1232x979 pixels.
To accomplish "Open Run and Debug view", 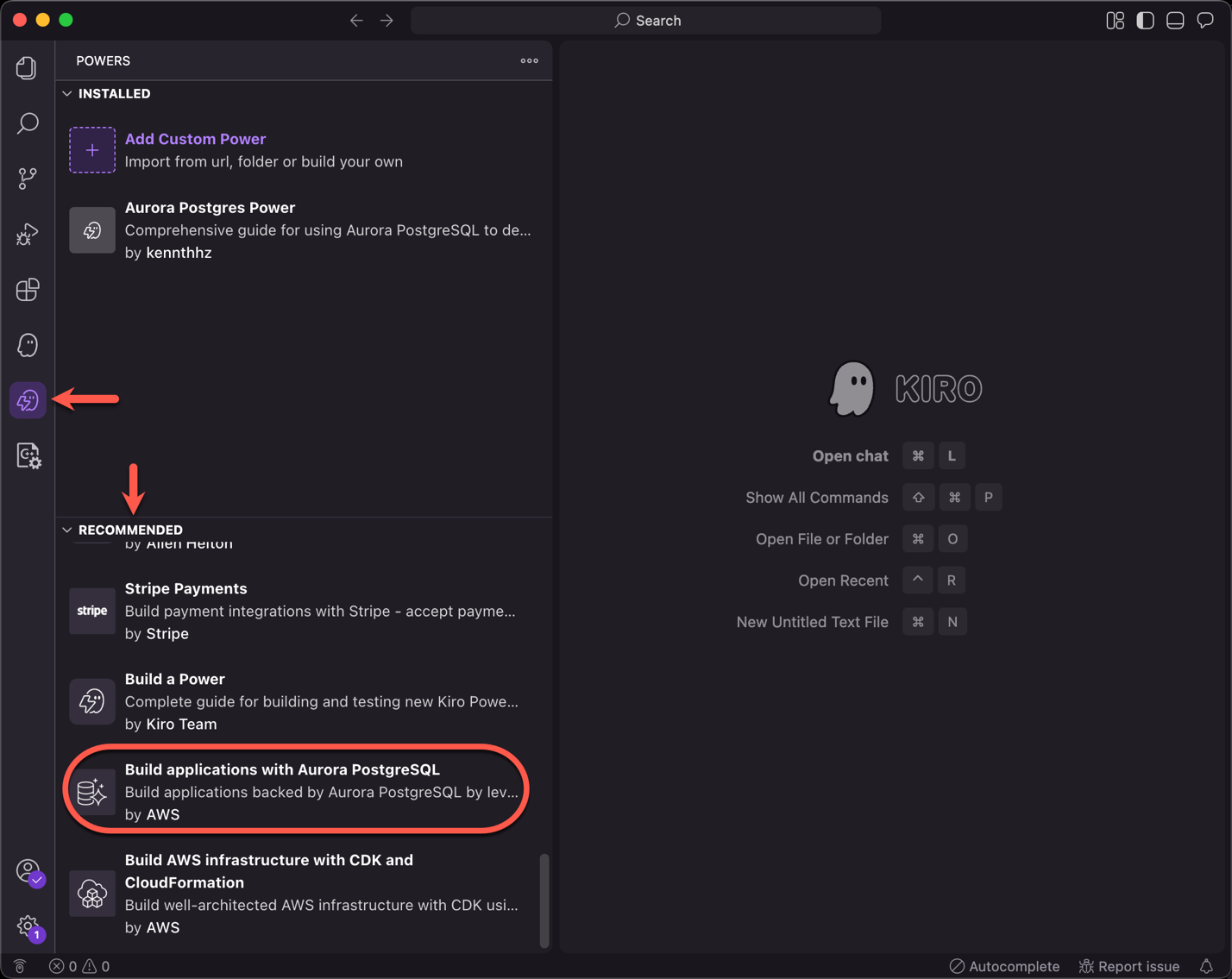I will (x=28, y=235).
